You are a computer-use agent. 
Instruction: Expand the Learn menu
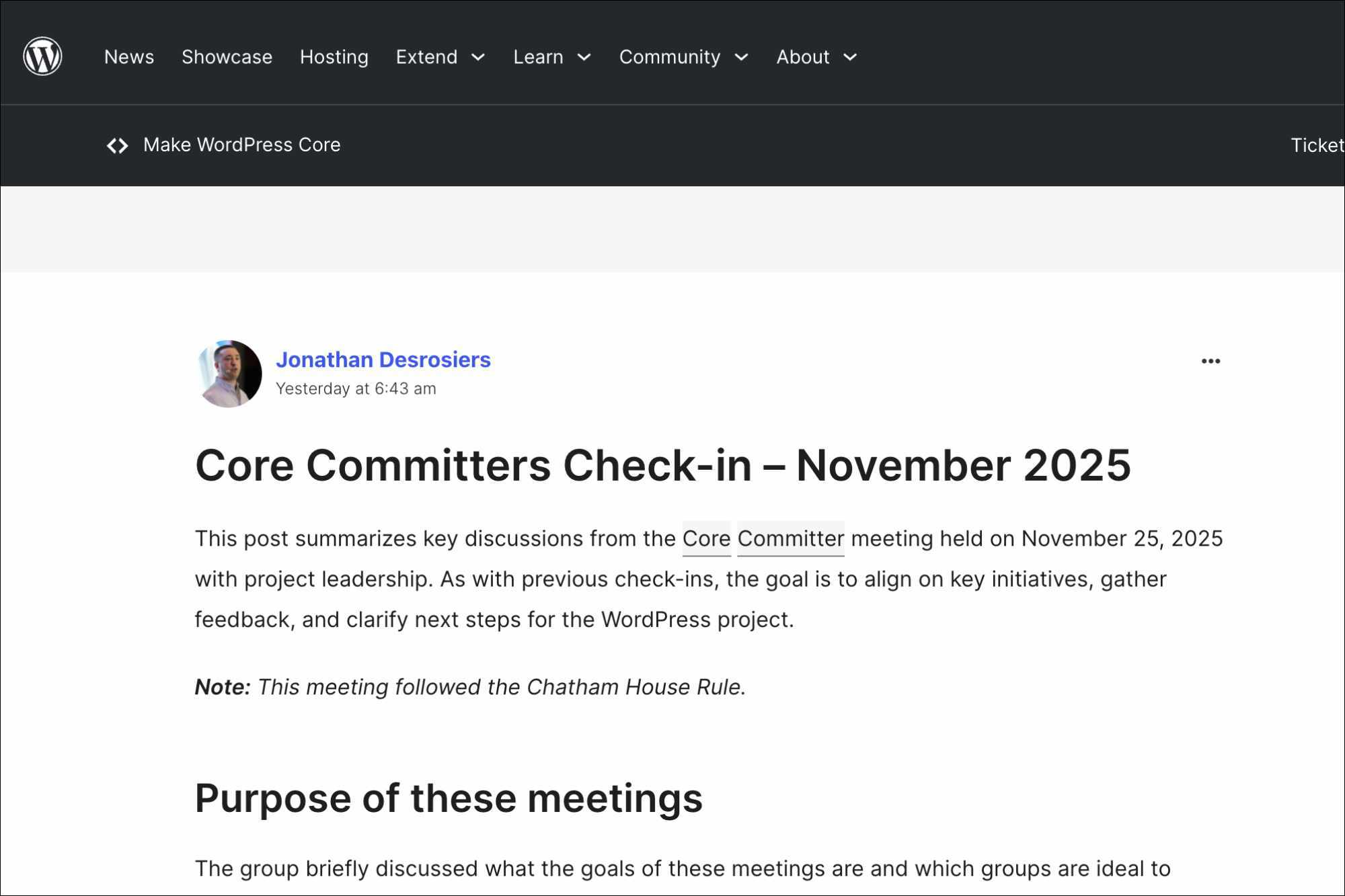click(584, 58)
